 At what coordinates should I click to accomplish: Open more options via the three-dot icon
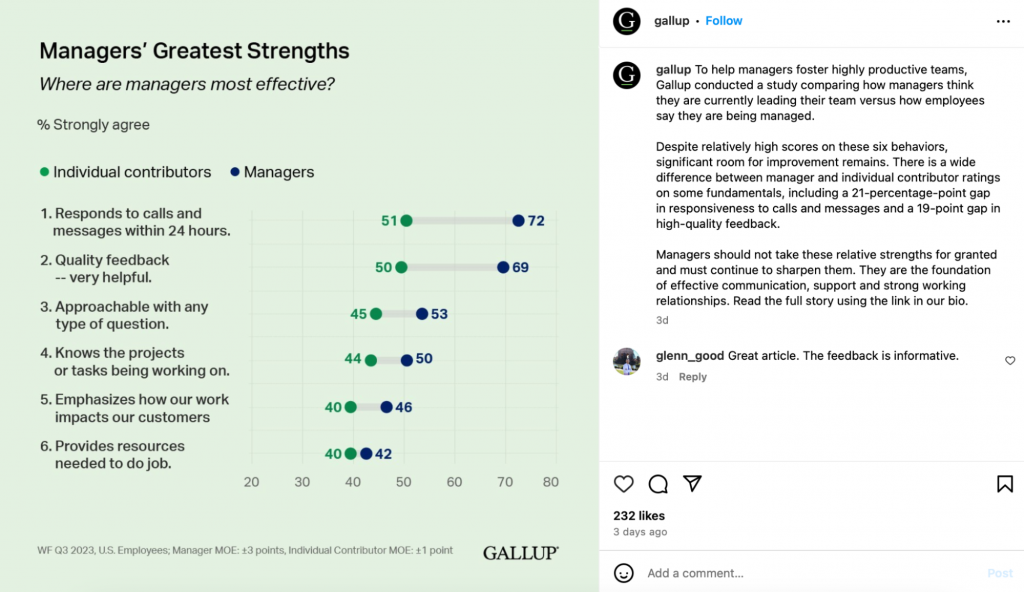(x=1003, y=21)
